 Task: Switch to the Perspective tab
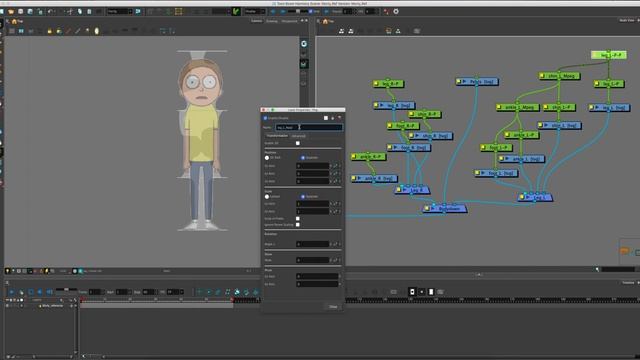coord(289,21)
